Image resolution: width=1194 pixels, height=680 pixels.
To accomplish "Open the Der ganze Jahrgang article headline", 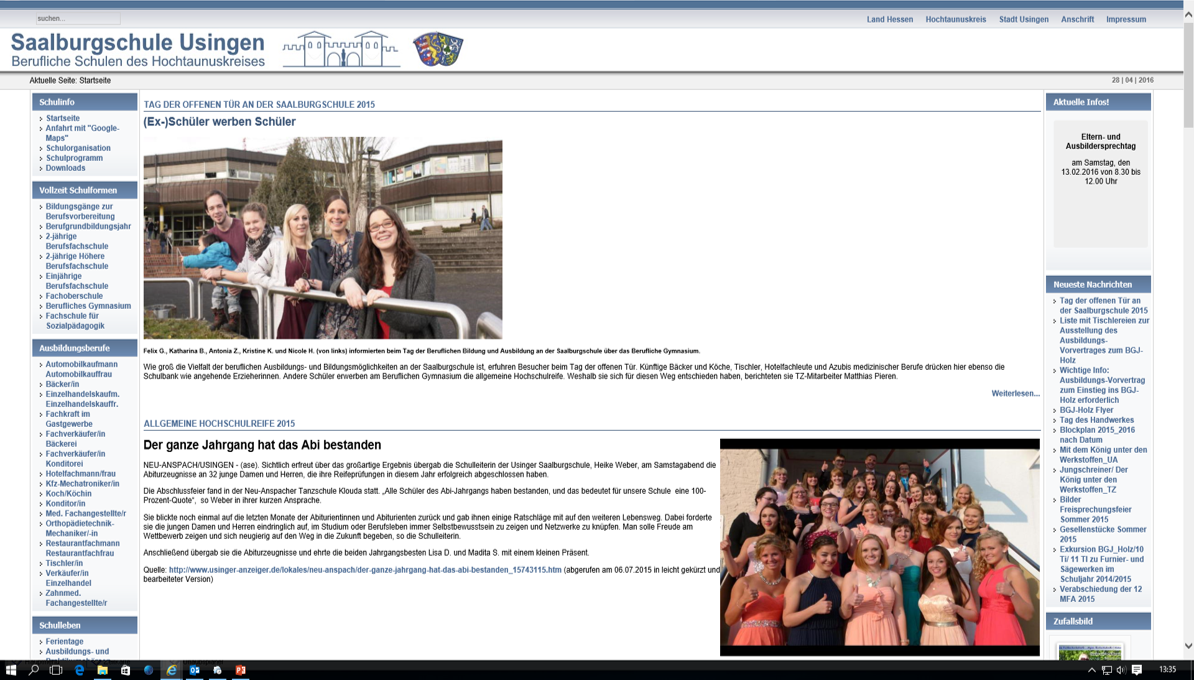I will [x=262, y=445].
